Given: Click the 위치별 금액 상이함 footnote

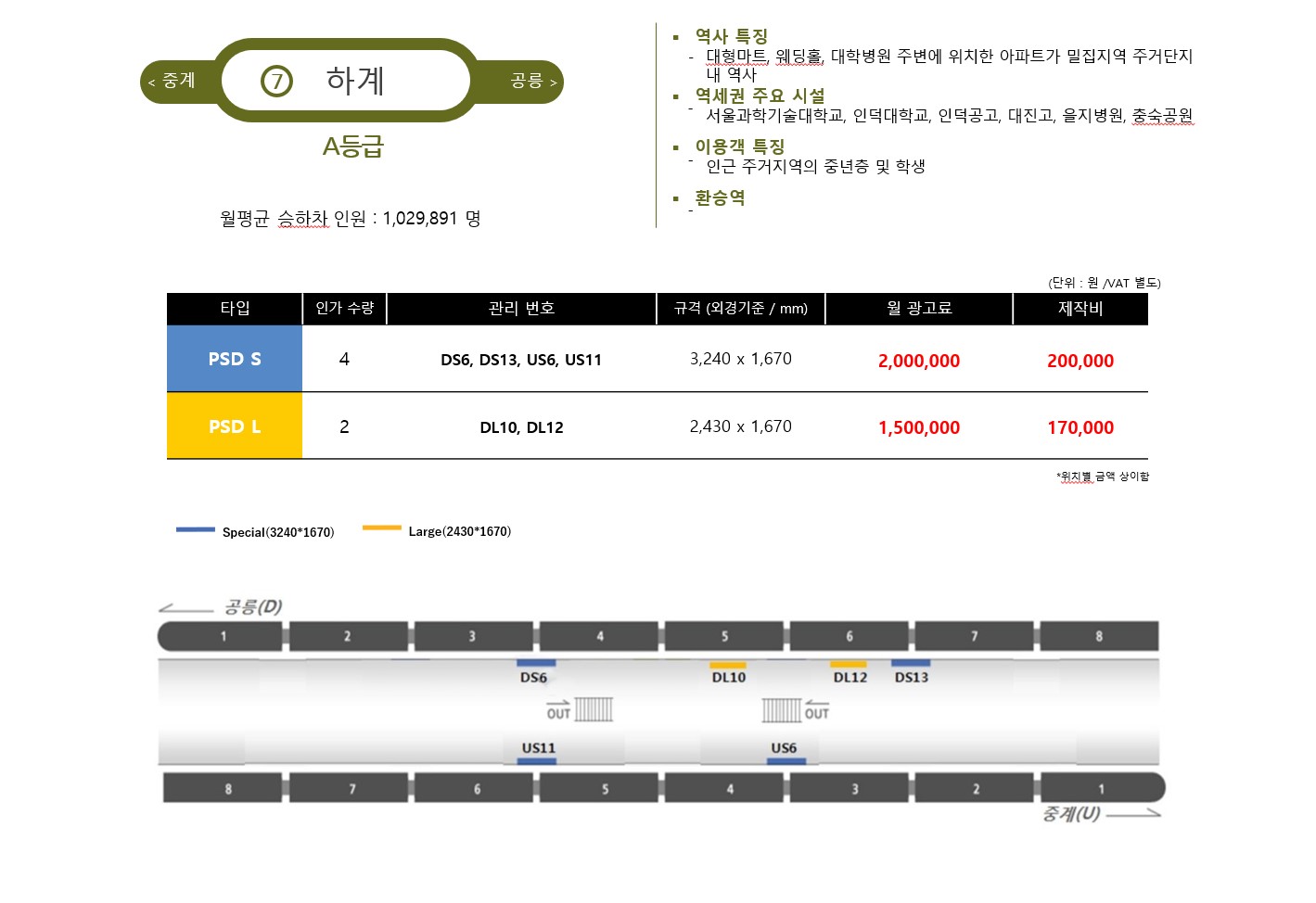Looking at the screenshot, I should point(1103,477).
